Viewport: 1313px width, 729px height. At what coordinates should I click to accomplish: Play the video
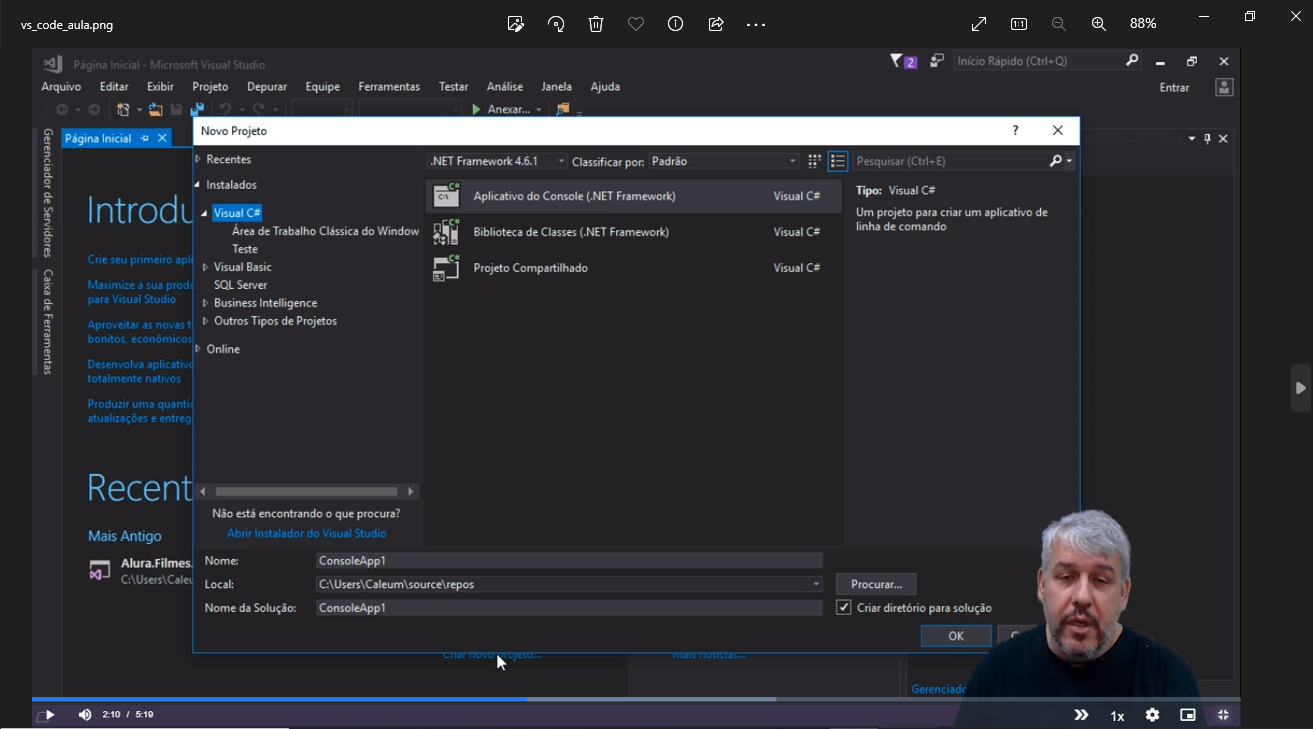coord(50,715)
